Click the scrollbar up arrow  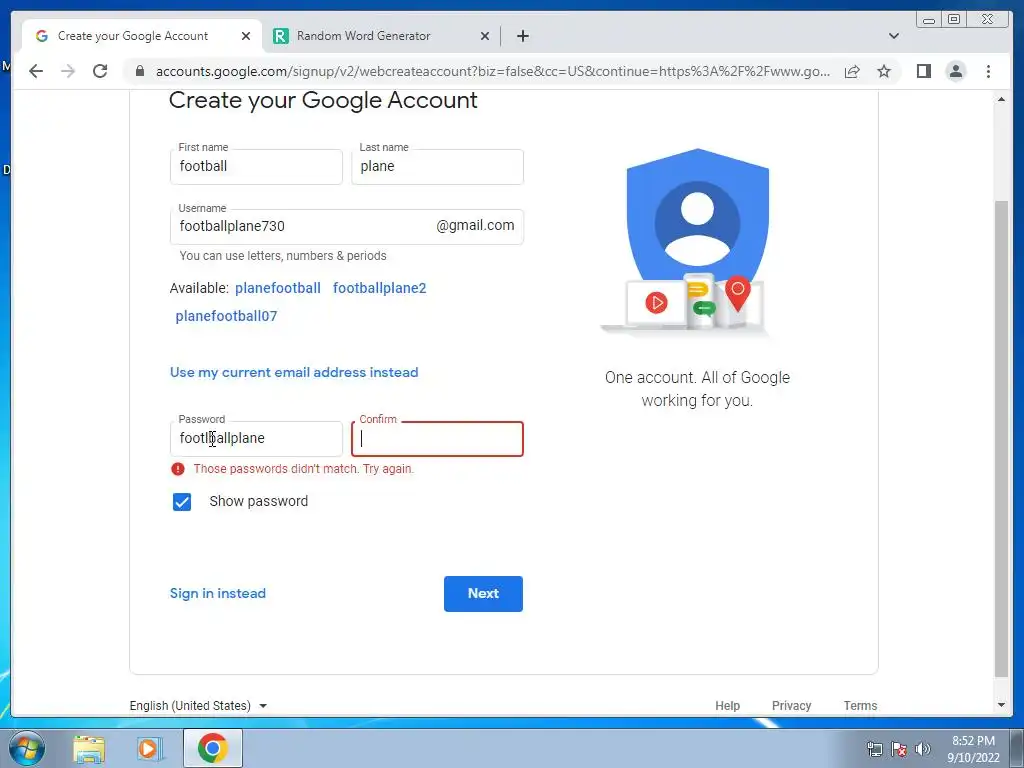[x=1001, y=99]
